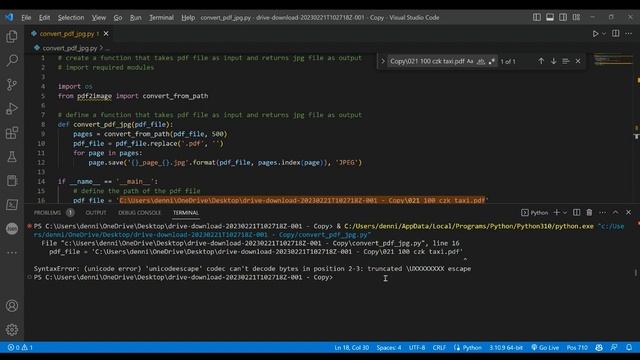
Task: Open terminal panel more actions ellipsis
Action: (602, 212)
